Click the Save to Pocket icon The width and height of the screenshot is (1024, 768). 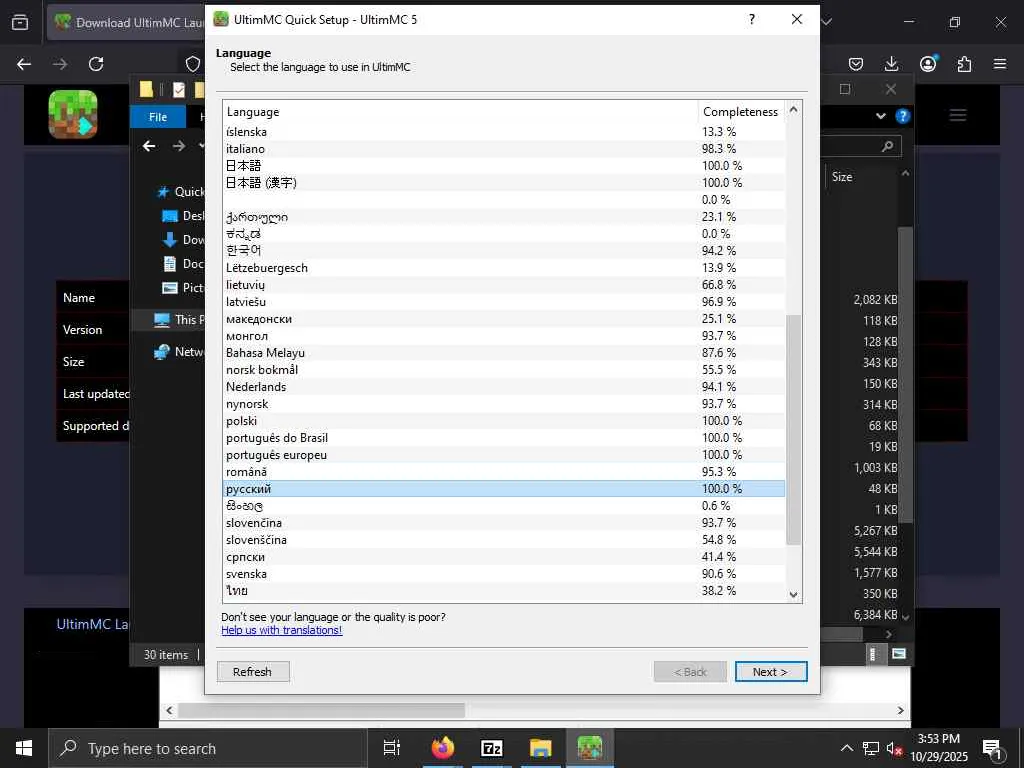coord(856,63)
